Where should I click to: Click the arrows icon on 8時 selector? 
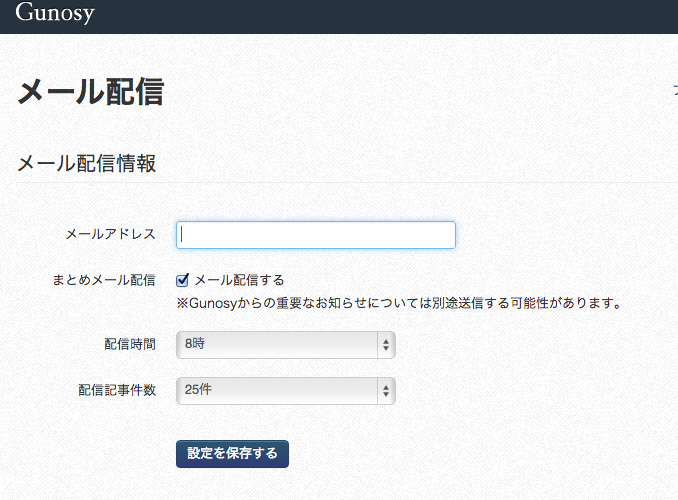click(x=386, y=345)
